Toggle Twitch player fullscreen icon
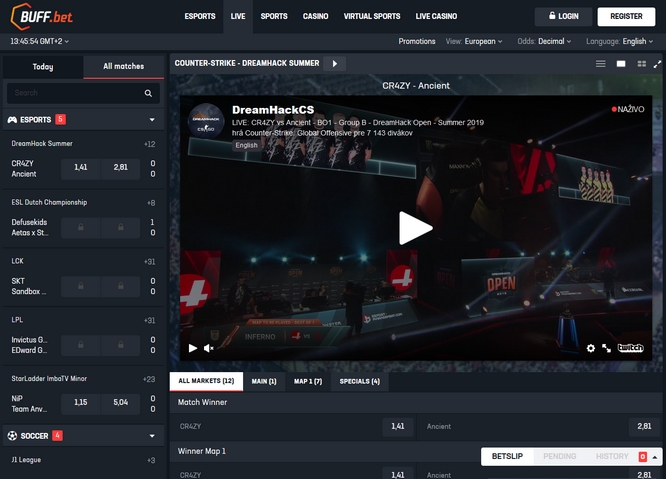Screen dimensions: 666x479 click(x=607, y=348)
